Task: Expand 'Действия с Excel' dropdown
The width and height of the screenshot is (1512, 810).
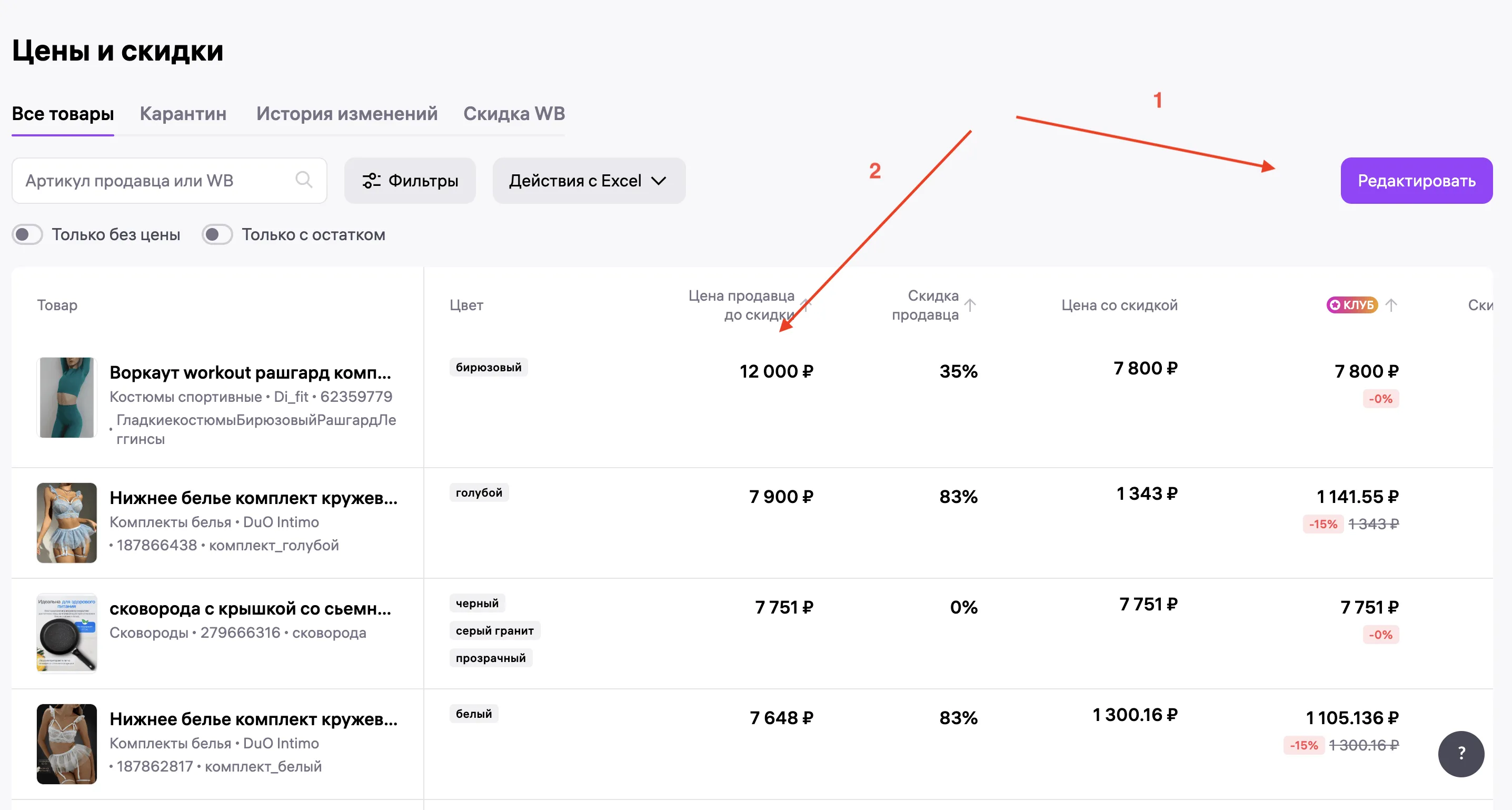Action: 588,181
